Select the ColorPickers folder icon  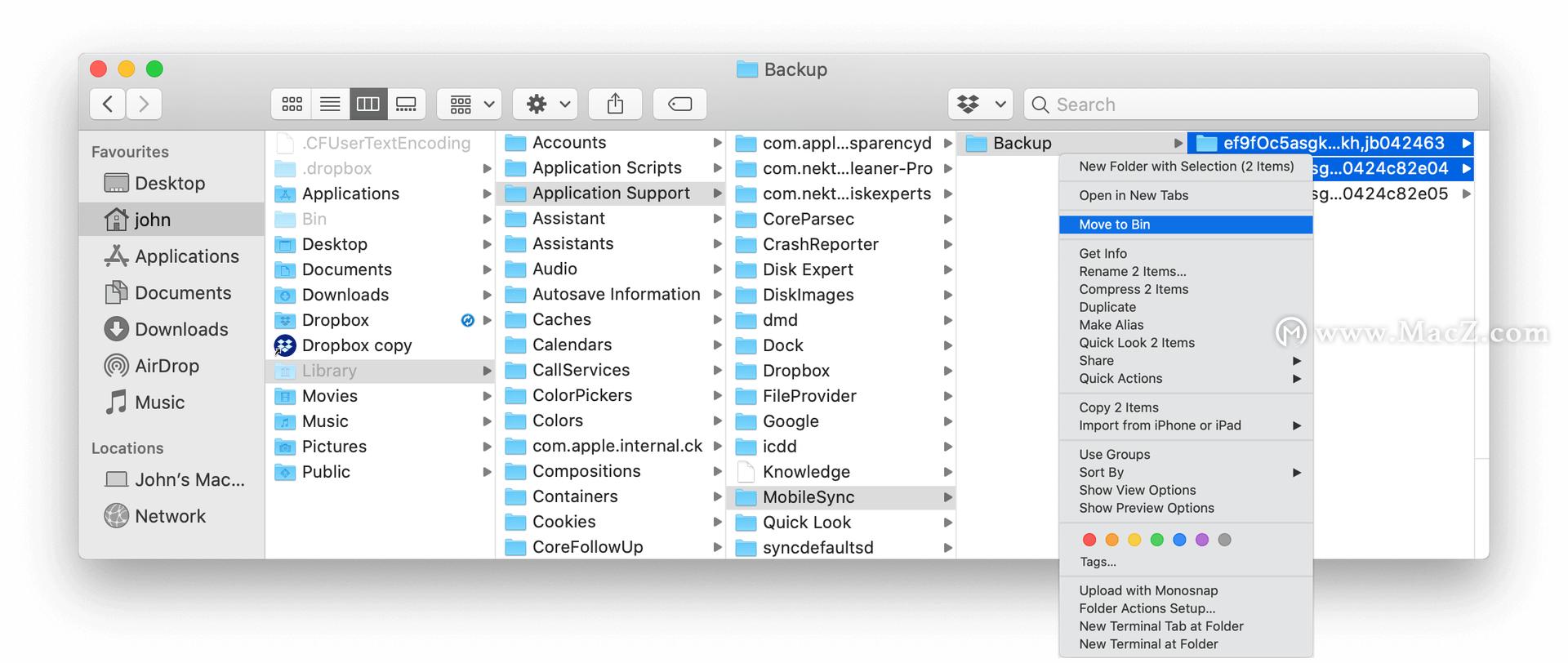pyautogui.click(x=515, y=396)
